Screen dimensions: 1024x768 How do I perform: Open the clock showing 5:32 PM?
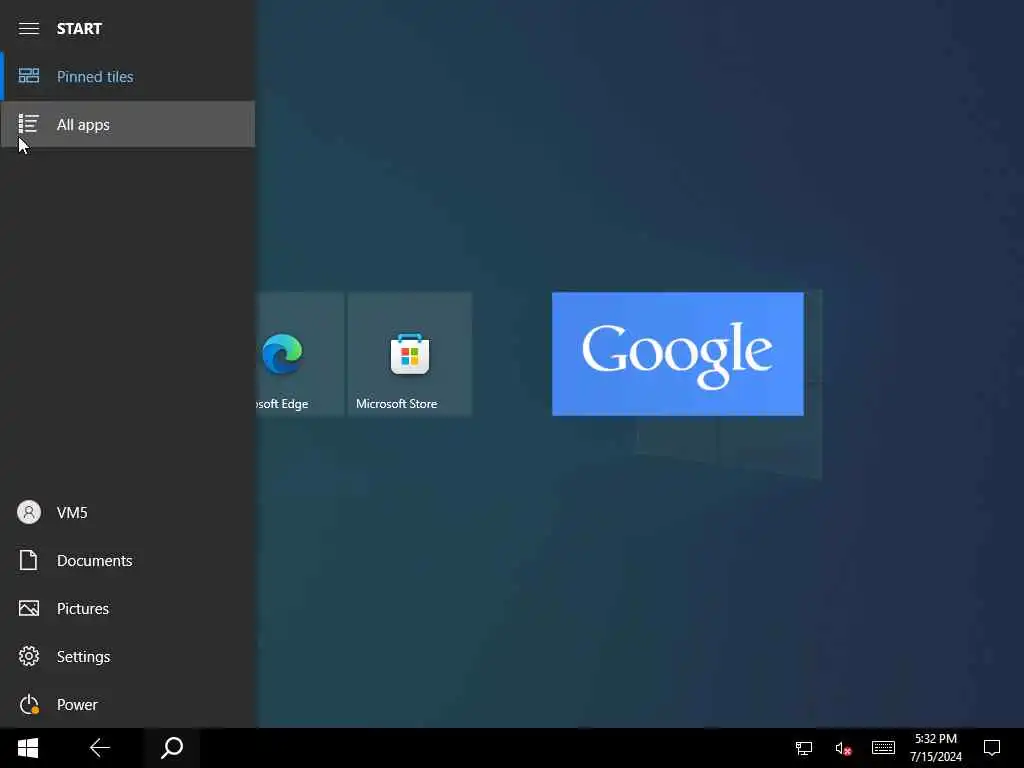pos(935,748)
